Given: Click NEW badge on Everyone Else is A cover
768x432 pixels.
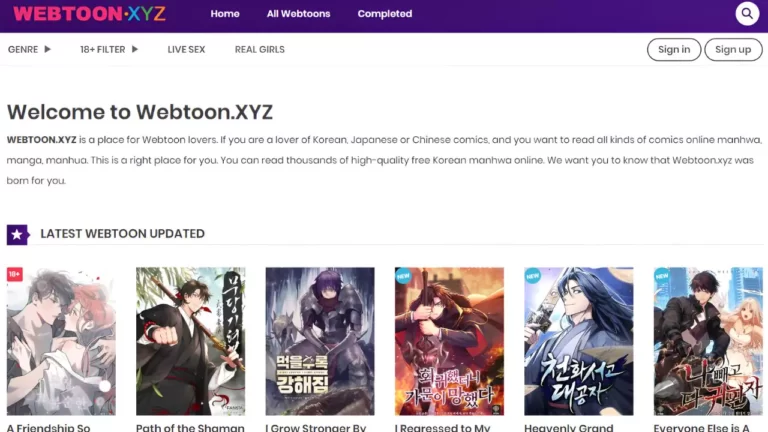Looking at the screenshot, I should click(x=662, y=276).
